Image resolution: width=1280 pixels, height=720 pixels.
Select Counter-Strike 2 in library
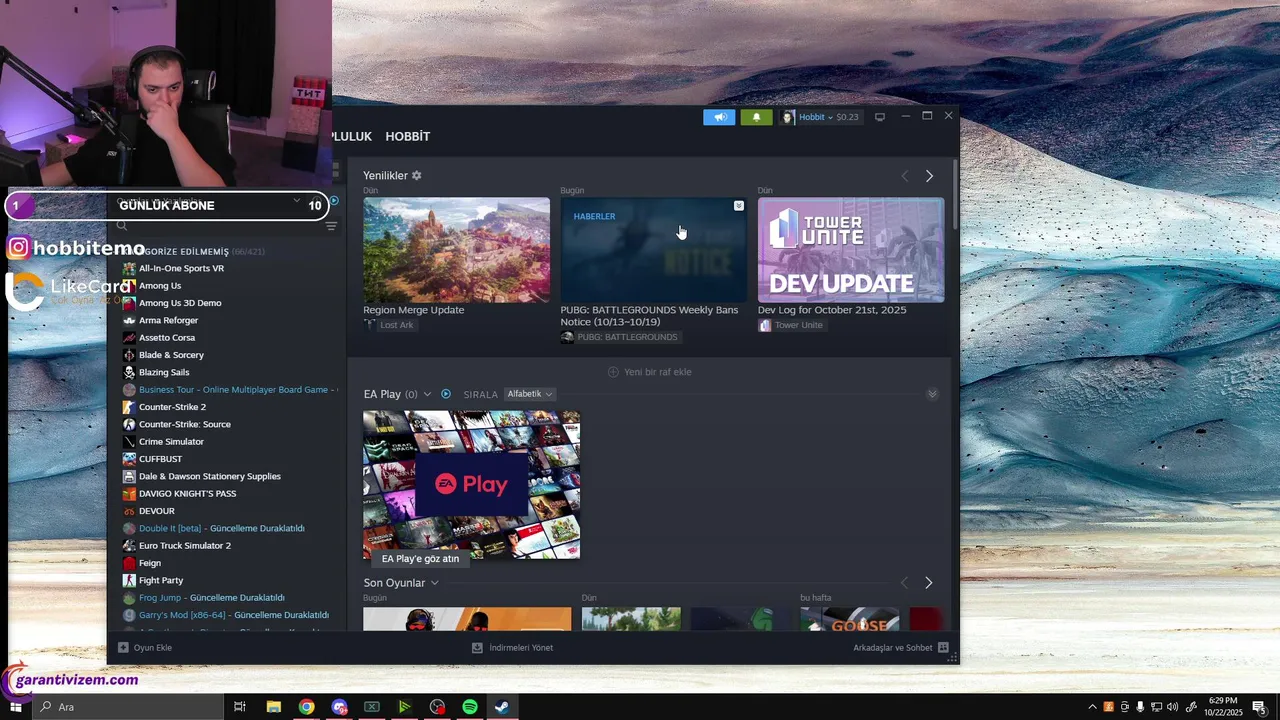[x=172, y=407]
